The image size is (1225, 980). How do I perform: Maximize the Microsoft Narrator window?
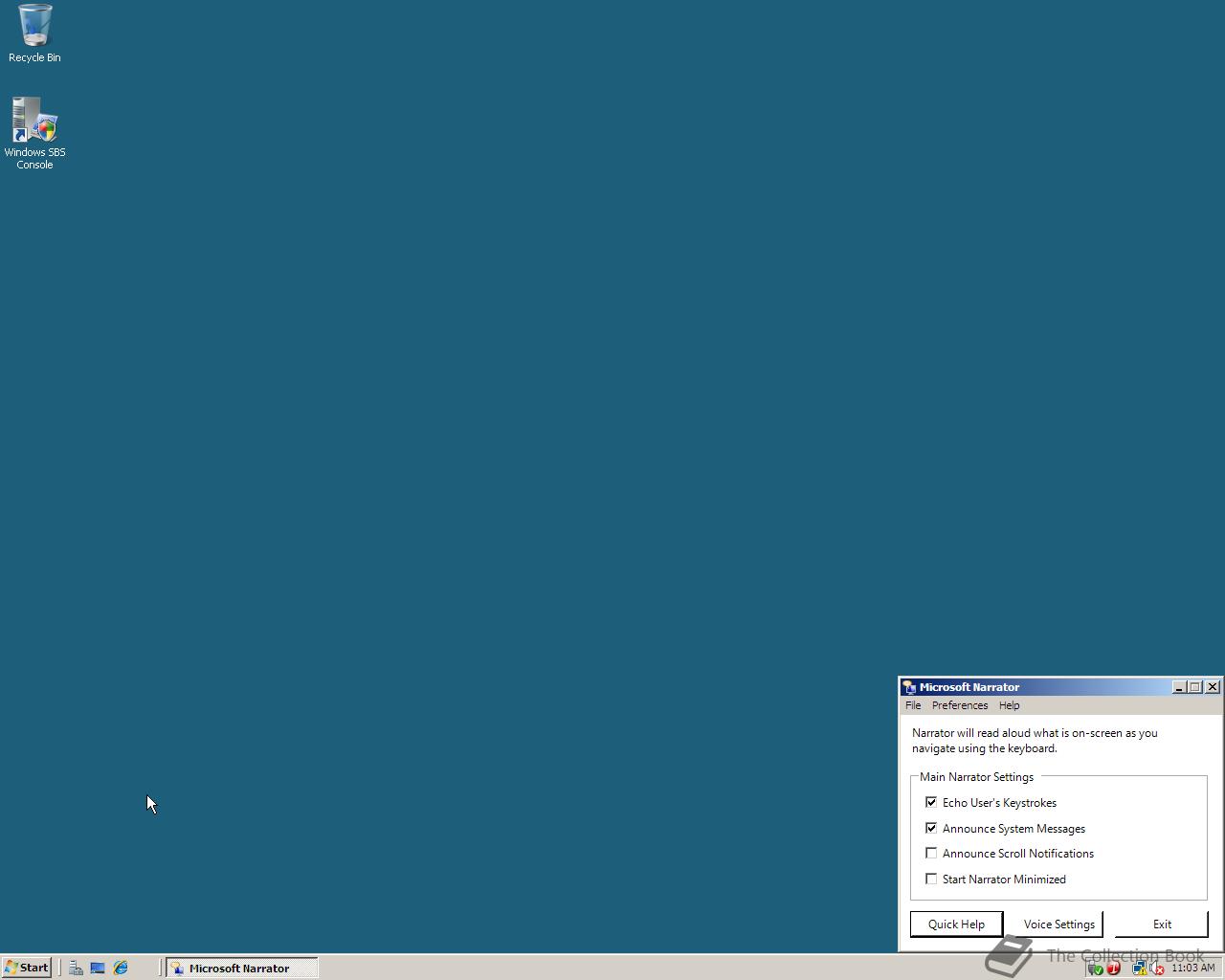click(1195, 687)
